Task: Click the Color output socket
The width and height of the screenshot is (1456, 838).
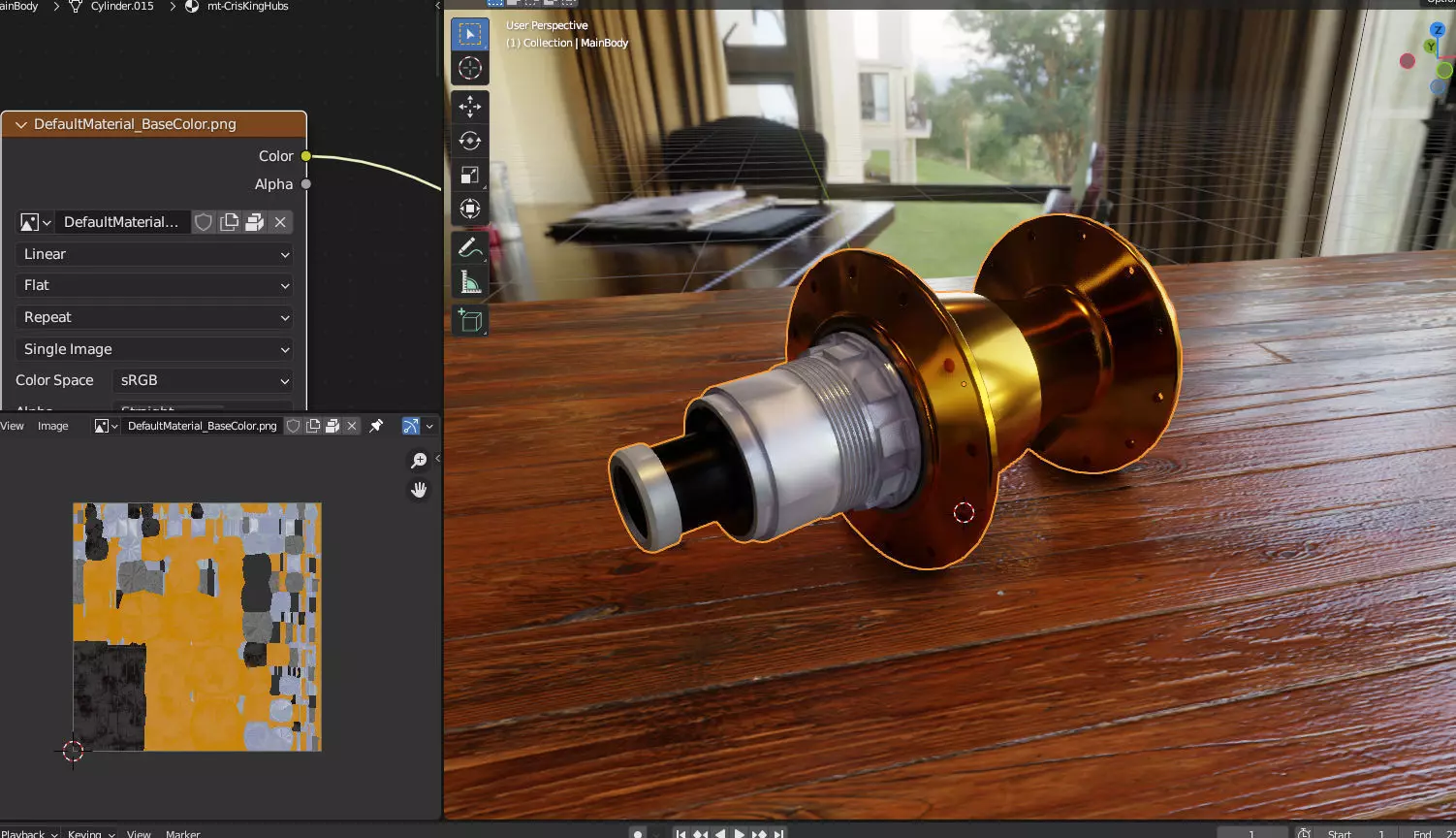Action: (x=306, y=156)
